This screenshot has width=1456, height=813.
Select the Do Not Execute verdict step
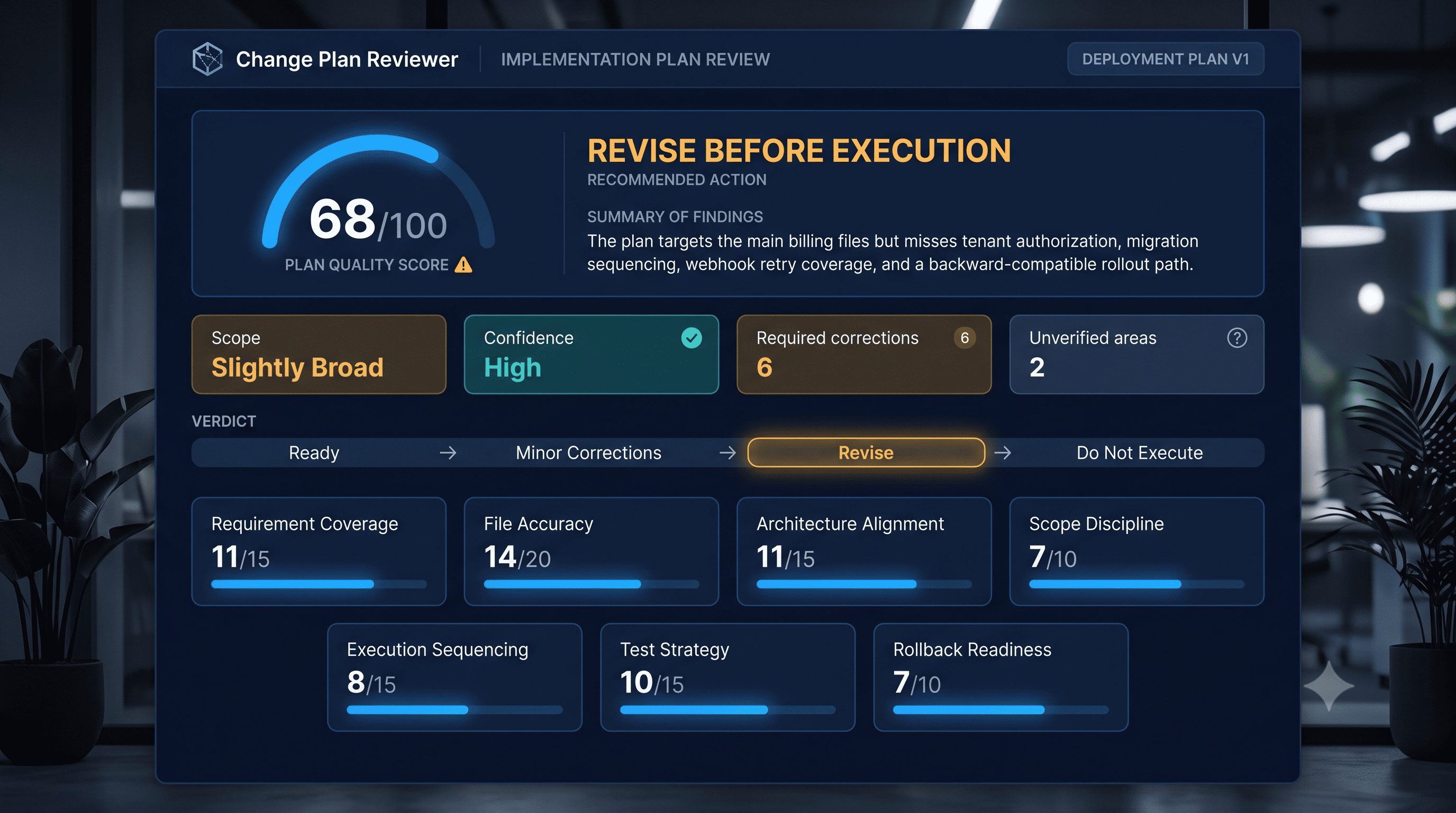point(1140,453)
